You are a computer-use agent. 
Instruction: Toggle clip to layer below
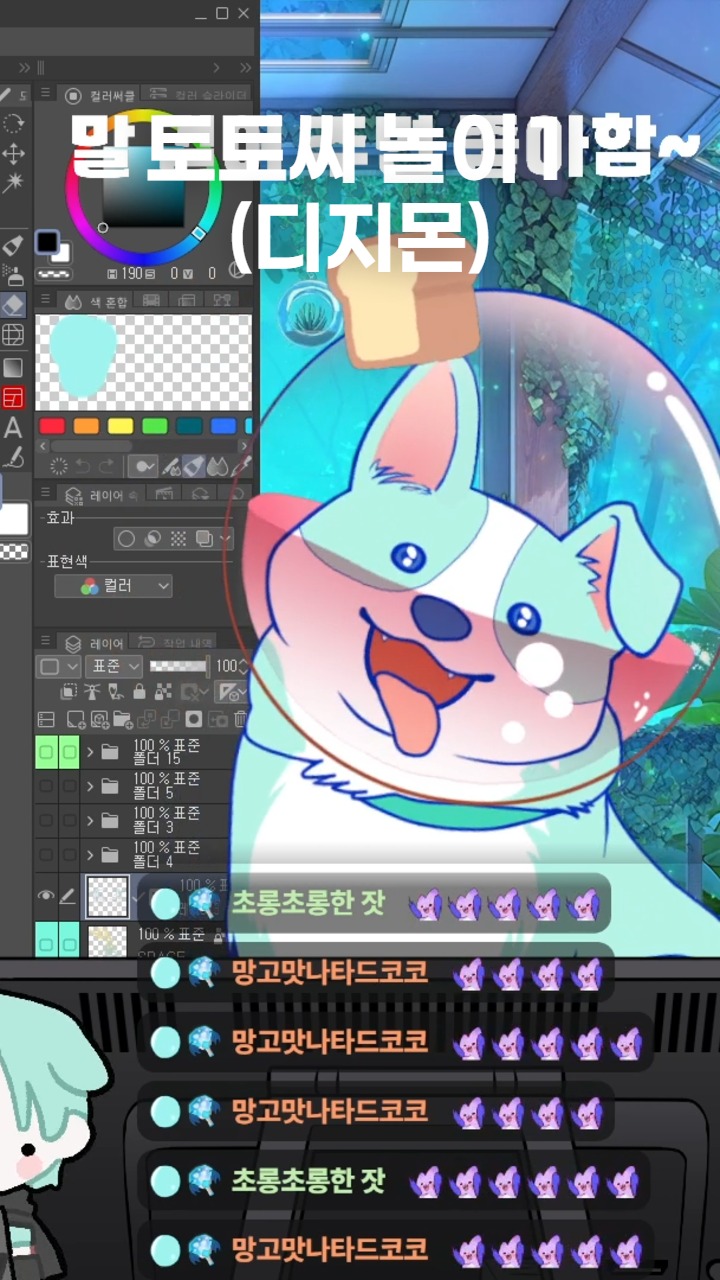pos(69,691)
